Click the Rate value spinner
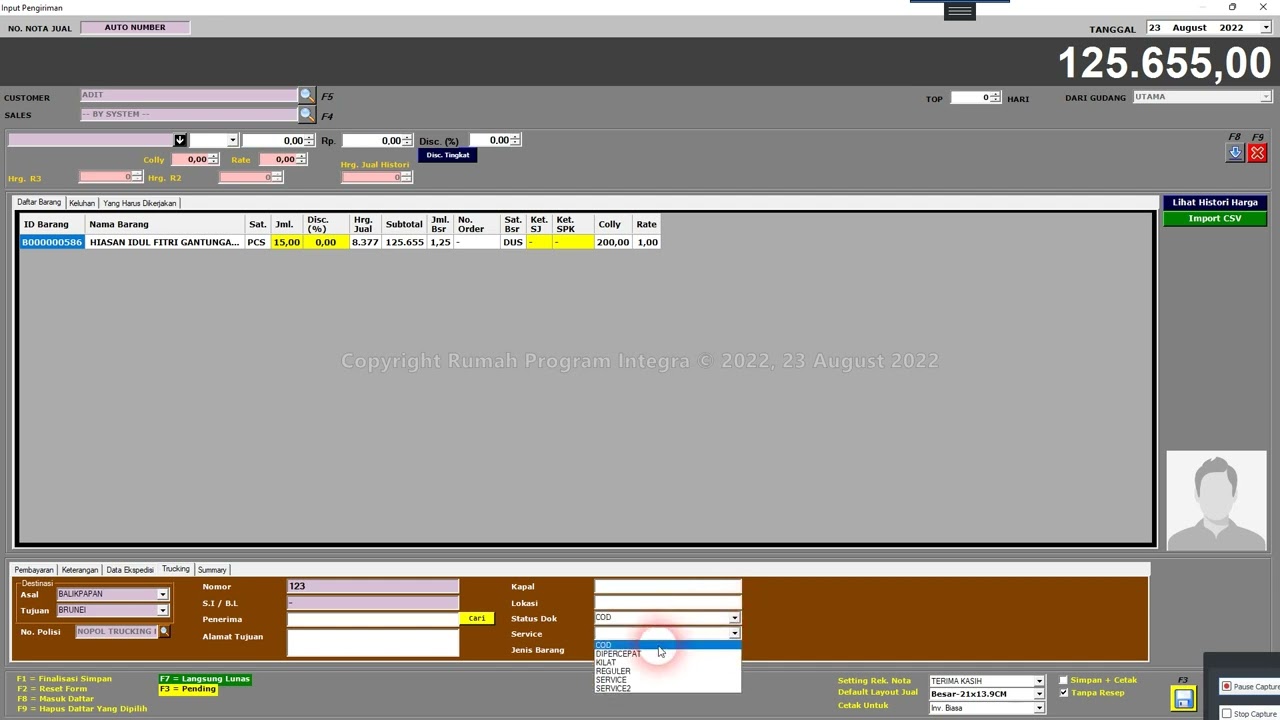Viewport: 1280px width, 720px height. 284,160
